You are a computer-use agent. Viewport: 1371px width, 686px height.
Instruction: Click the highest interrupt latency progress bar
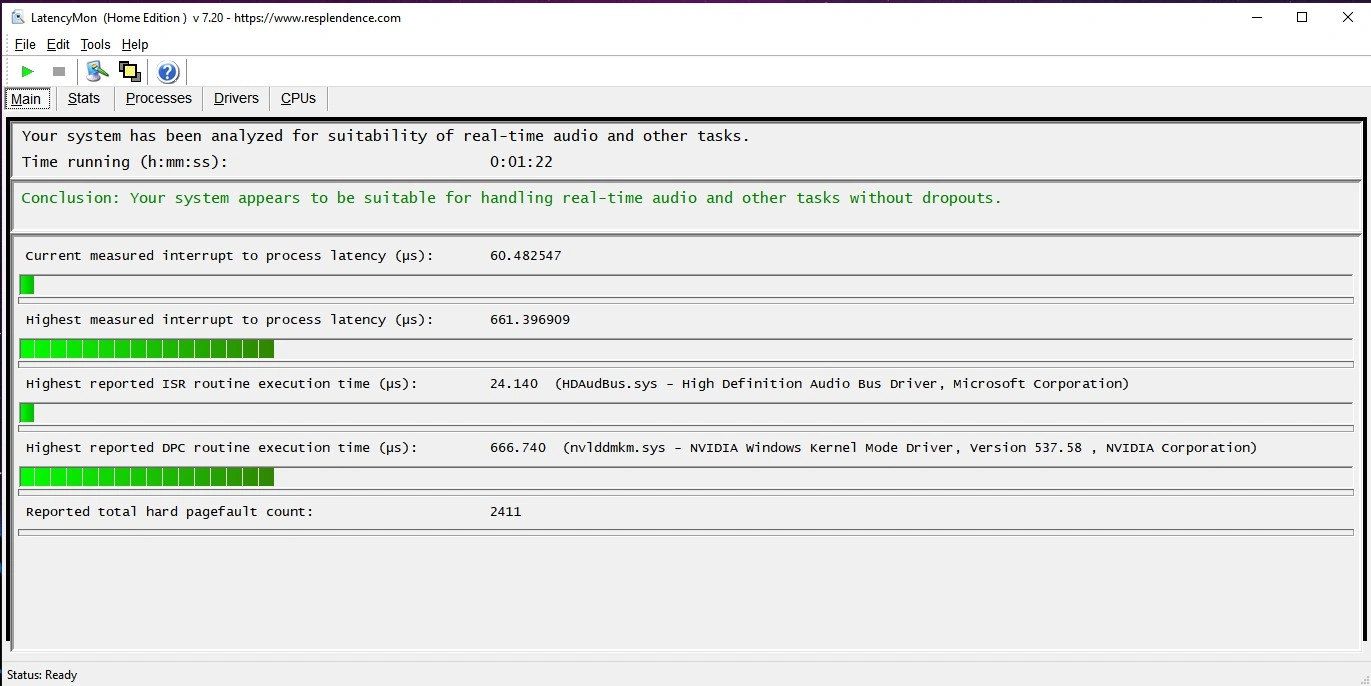tap(686, 349)
